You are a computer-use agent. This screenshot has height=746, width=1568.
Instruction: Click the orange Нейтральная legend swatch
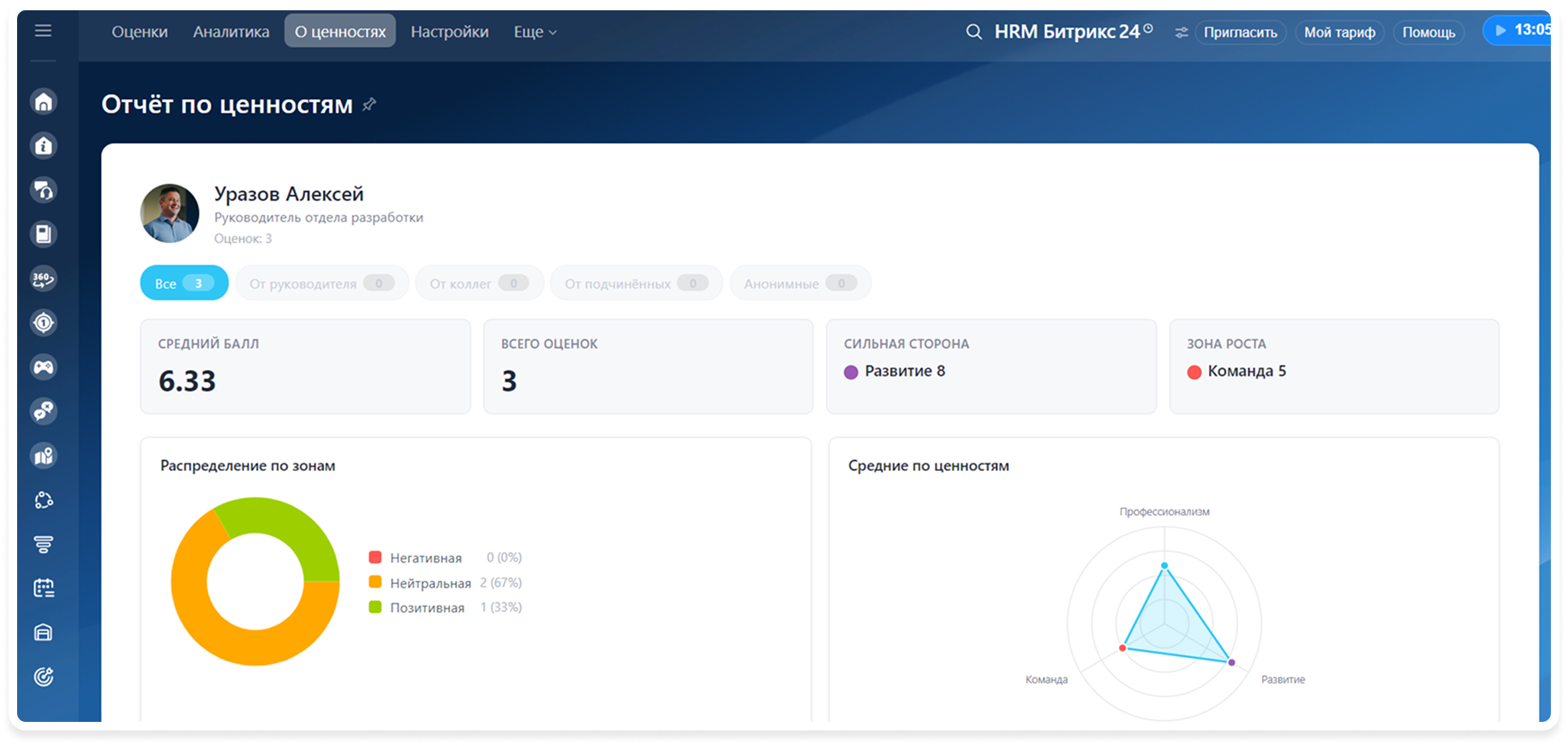[x=375, y=582]
